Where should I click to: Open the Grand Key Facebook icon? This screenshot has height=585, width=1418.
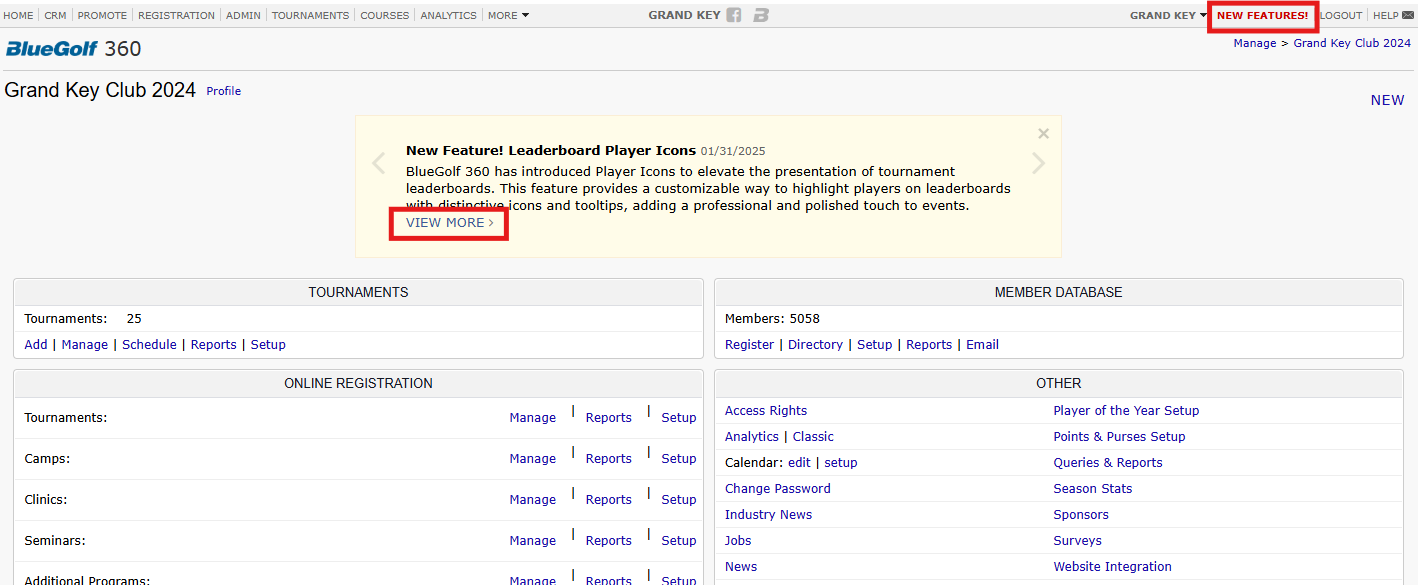[734, 15]
